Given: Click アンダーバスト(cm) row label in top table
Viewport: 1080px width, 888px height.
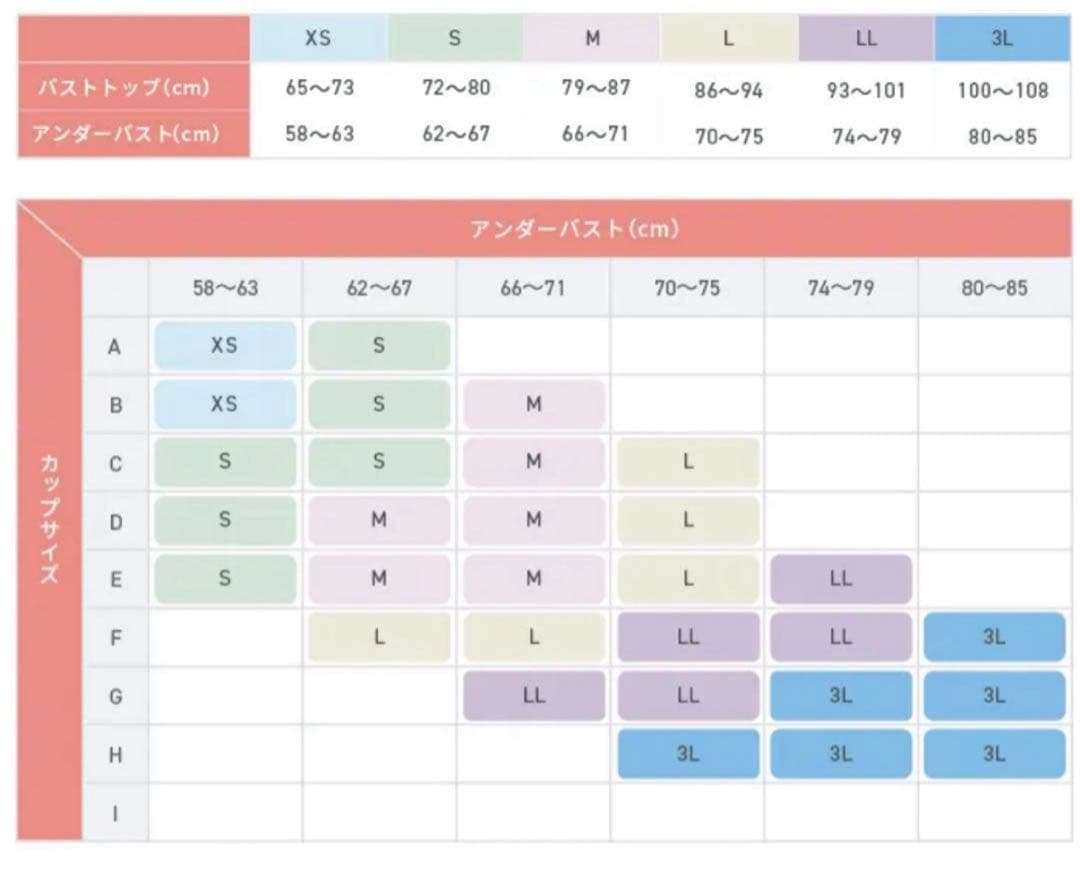Looking at the screenshot, I should click(x=124, y=134).
